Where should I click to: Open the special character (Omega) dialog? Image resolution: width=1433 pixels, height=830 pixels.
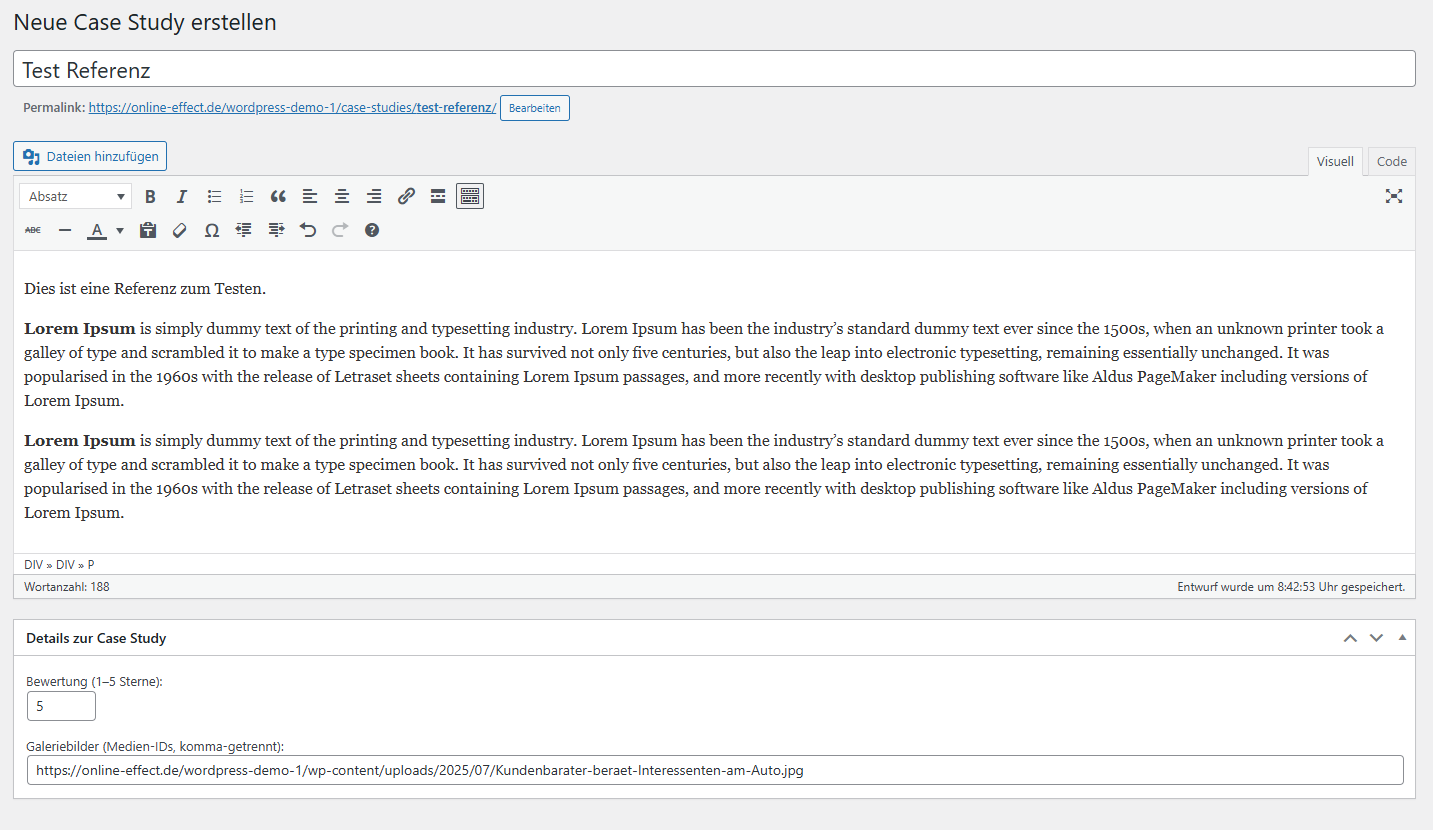tap(212, 230)
